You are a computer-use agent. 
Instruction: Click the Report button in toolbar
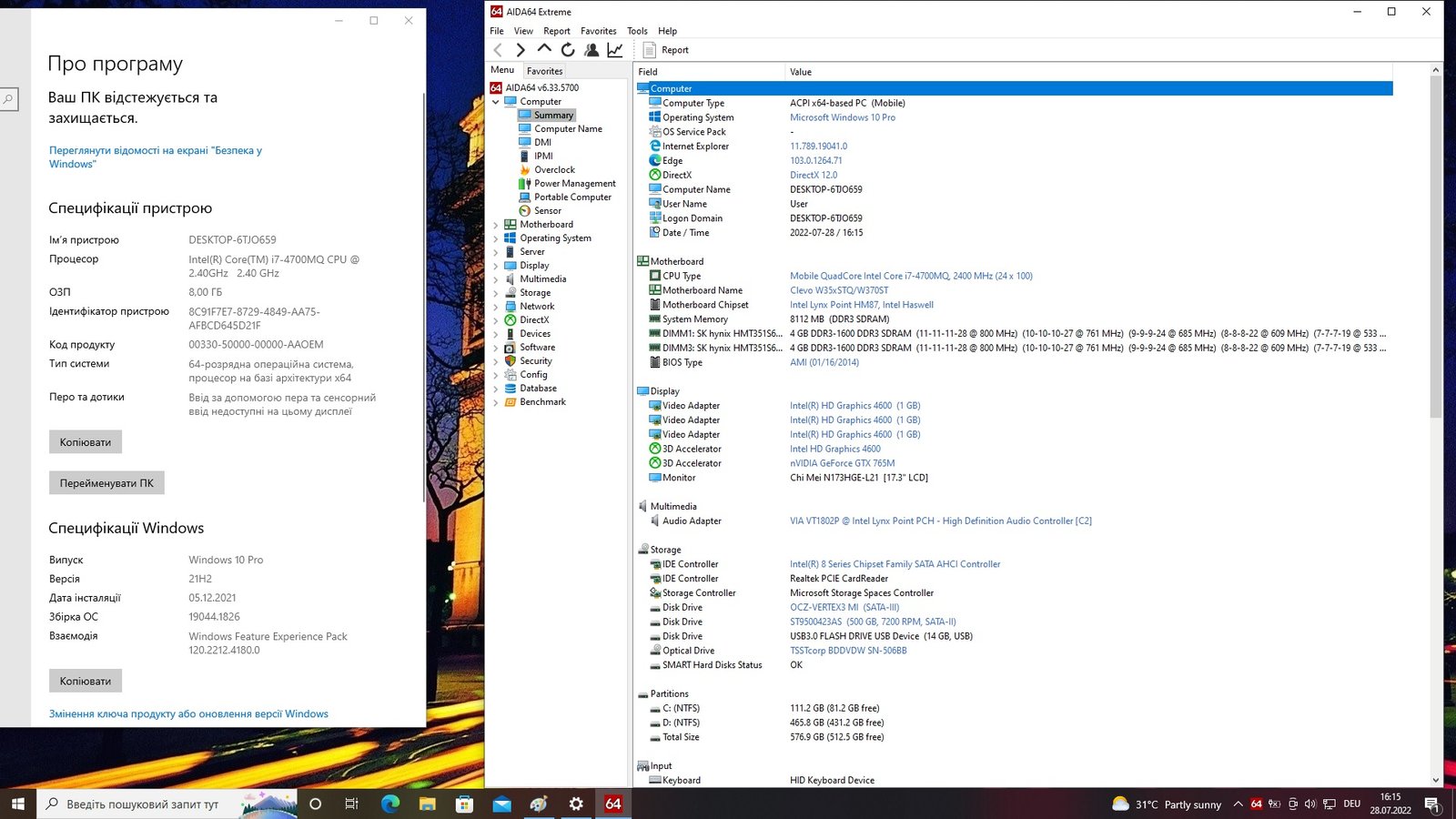pos(666,50)
